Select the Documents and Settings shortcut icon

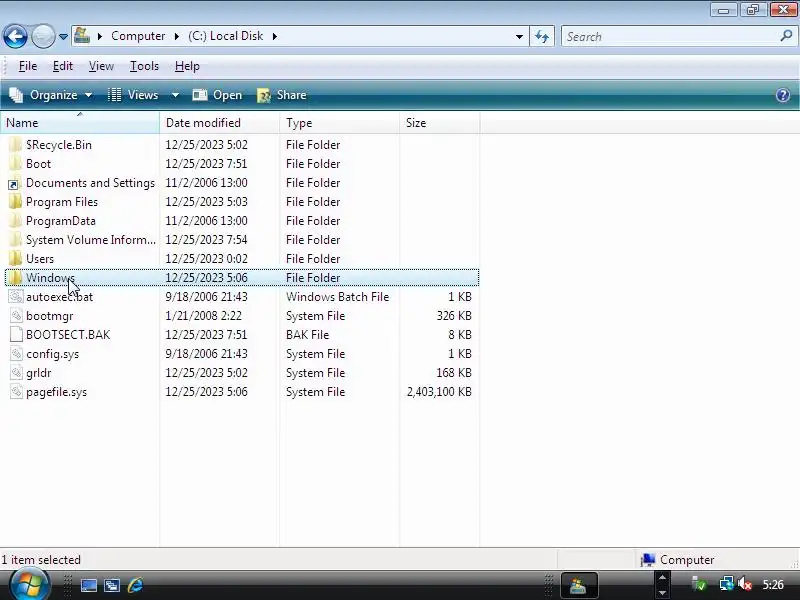pos(15,183)
